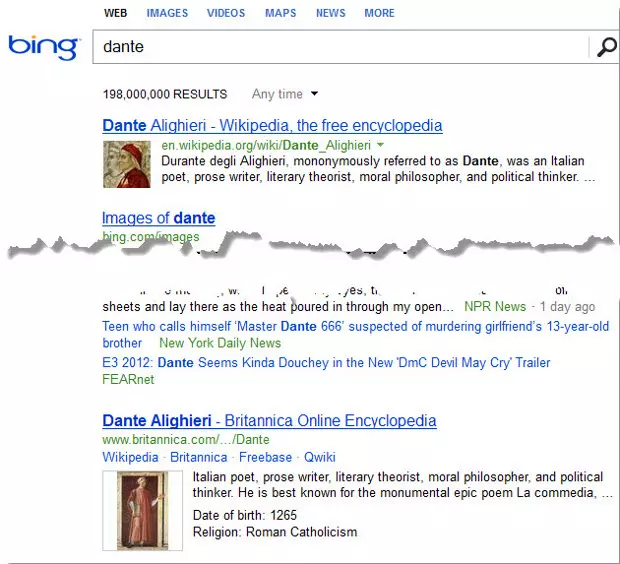
Task: Click the 198,000,000 RESULTS count text
Action: (165, 94)
